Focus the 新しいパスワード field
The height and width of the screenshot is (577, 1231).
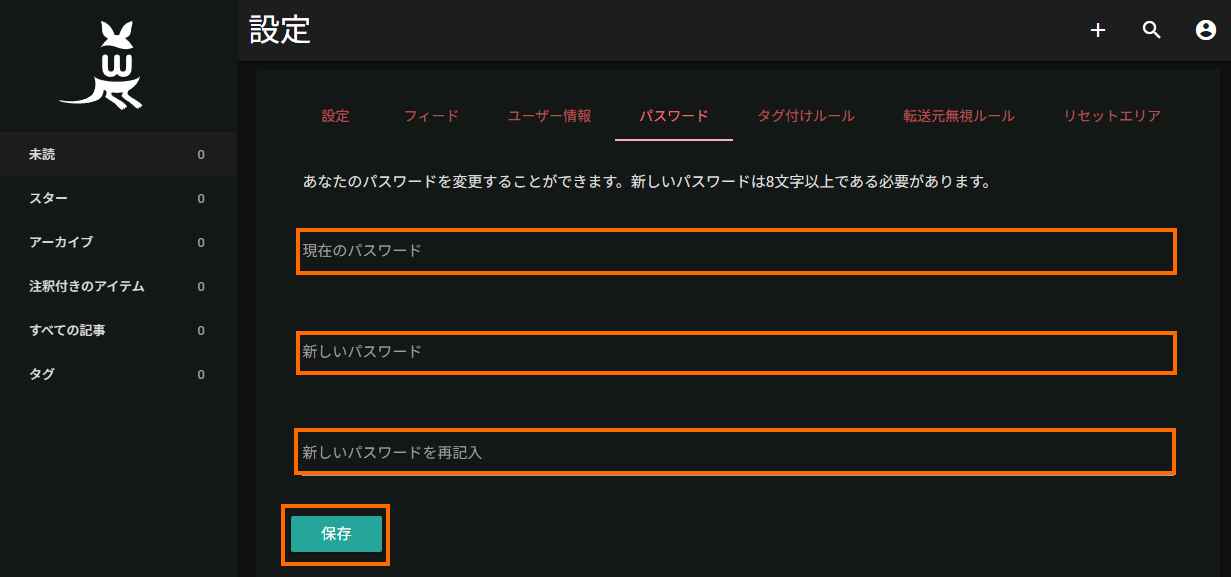(736, 352)
